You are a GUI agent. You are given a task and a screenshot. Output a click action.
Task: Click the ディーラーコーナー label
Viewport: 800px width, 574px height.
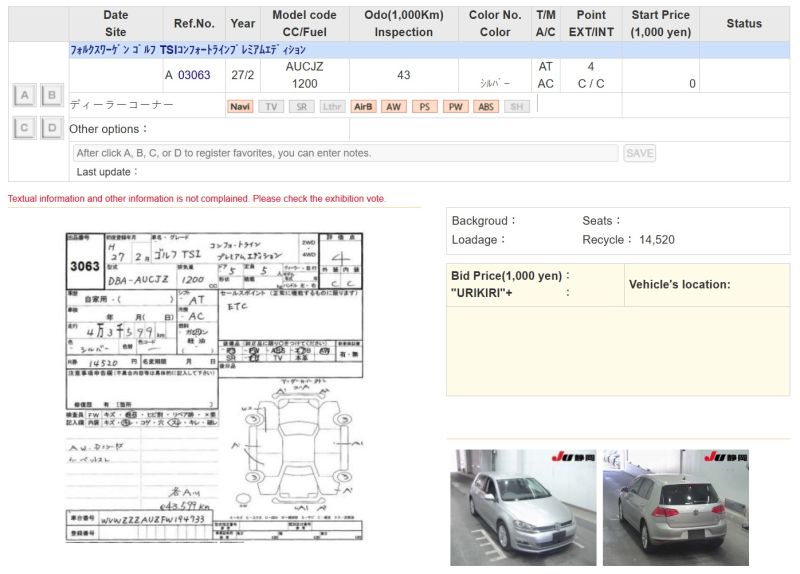[x=121, y=105]
